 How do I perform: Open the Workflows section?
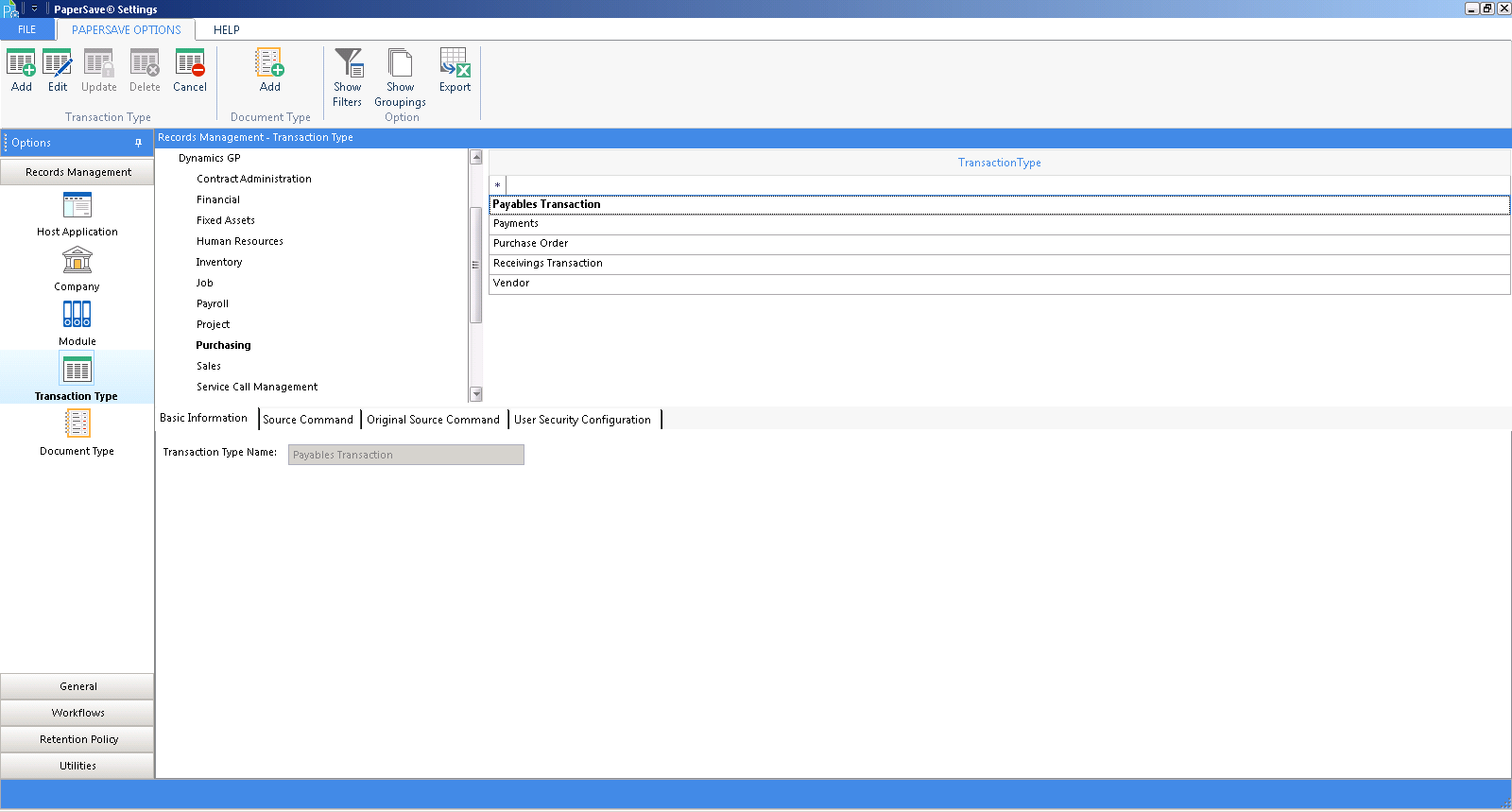77,713
